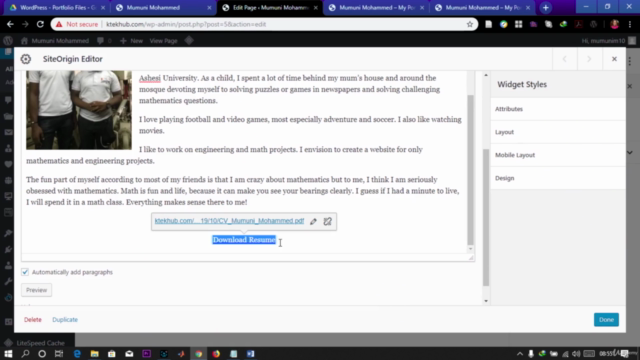Click the photo in the editor
This screenshot has width=640, height=360.
click(79, 110)
